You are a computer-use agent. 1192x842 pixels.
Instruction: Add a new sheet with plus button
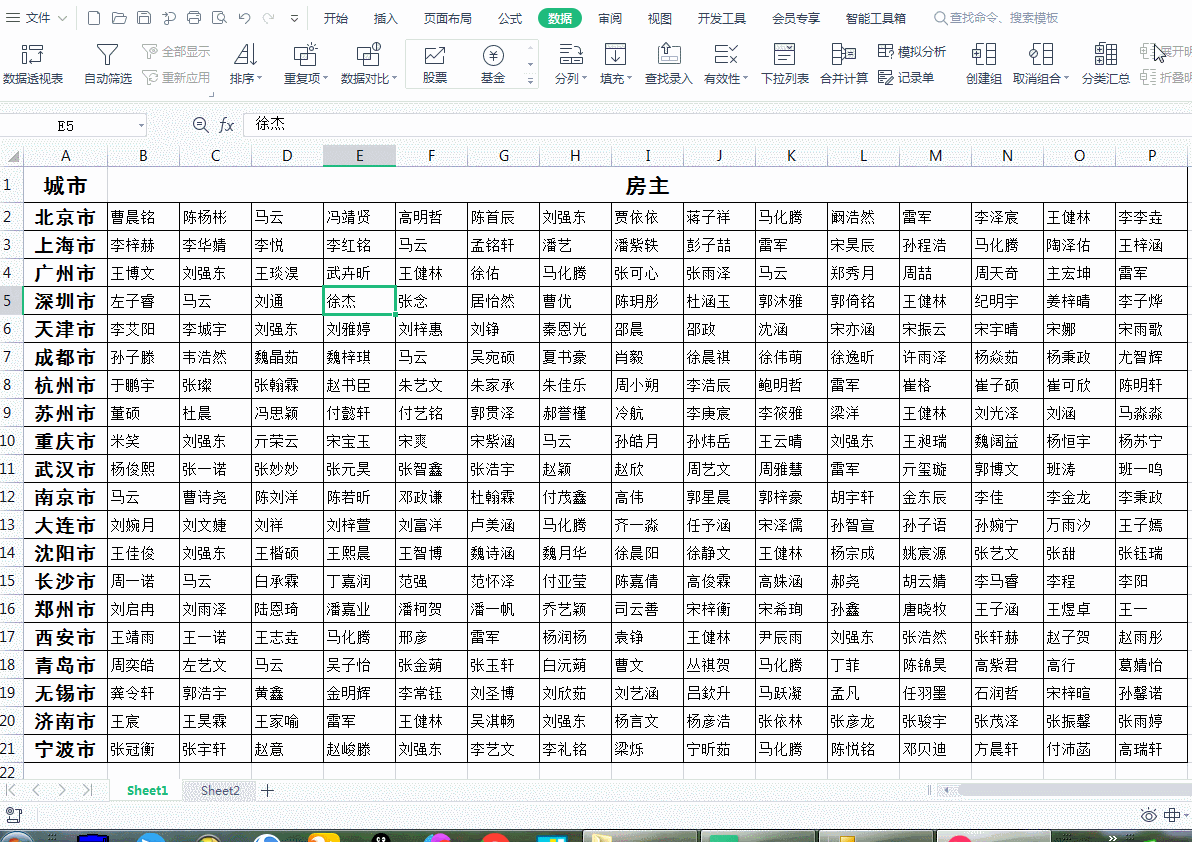pyautogui.click(x=268, y=790)
